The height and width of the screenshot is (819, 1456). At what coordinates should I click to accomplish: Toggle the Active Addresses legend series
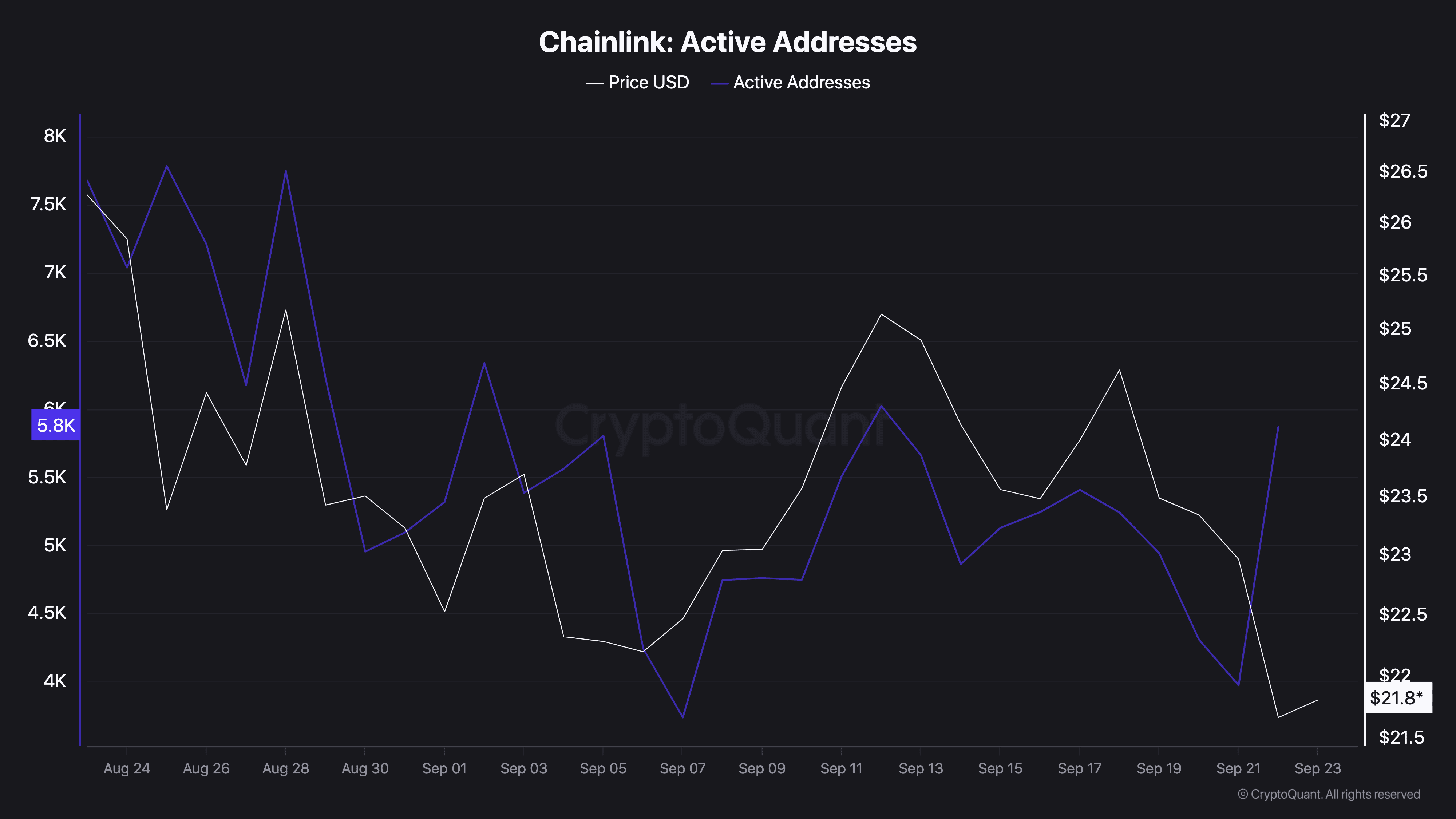(801, 83)
